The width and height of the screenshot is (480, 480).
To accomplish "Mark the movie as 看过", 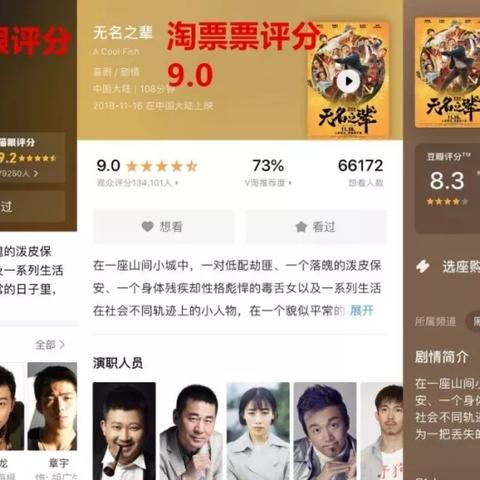I will (316, 227).
